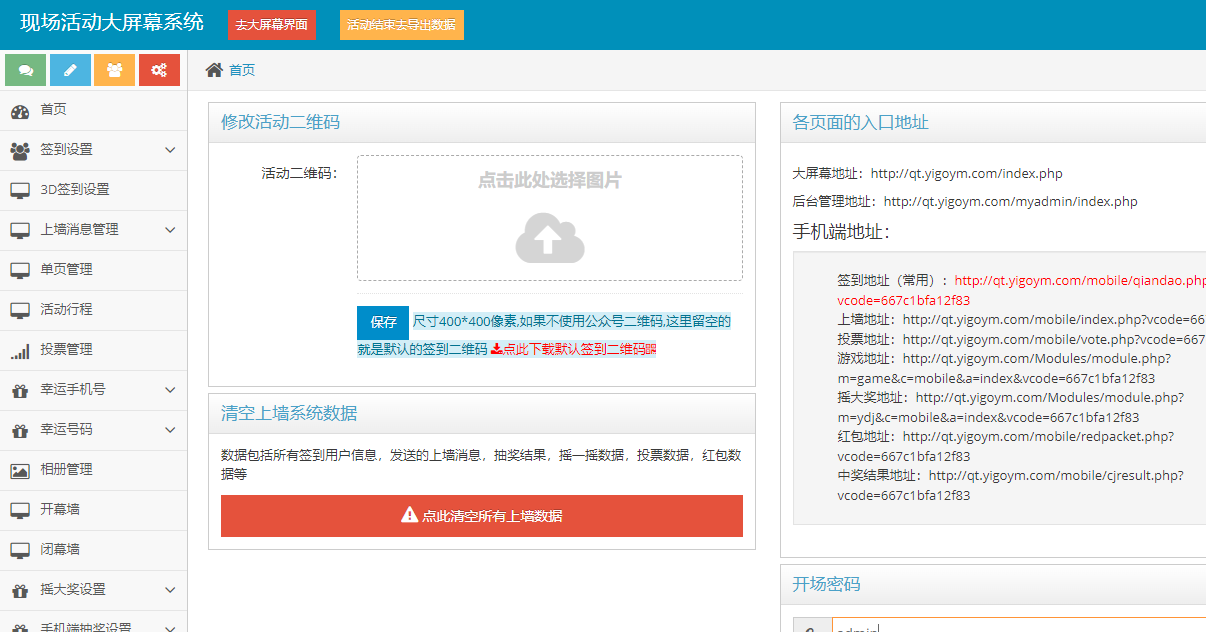Screen dimensions: 1206x632
Task: Open the 3D签到设置 menu item
Action: pyautogui.click(x=75, y=190)
